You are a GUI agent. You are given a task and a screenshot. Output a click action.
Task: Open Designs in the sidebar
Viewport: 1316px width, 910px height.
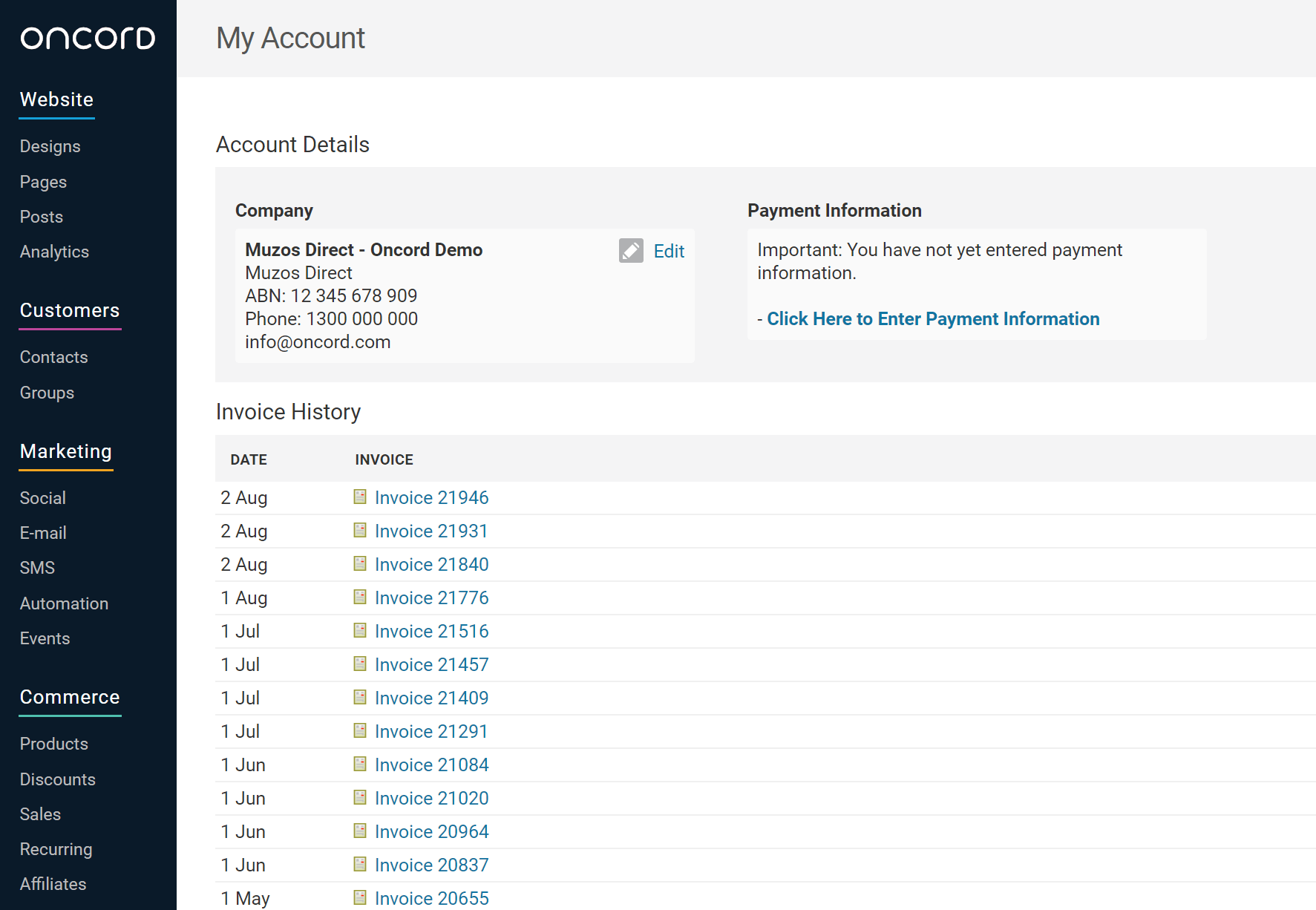click(x=50, y=146)
